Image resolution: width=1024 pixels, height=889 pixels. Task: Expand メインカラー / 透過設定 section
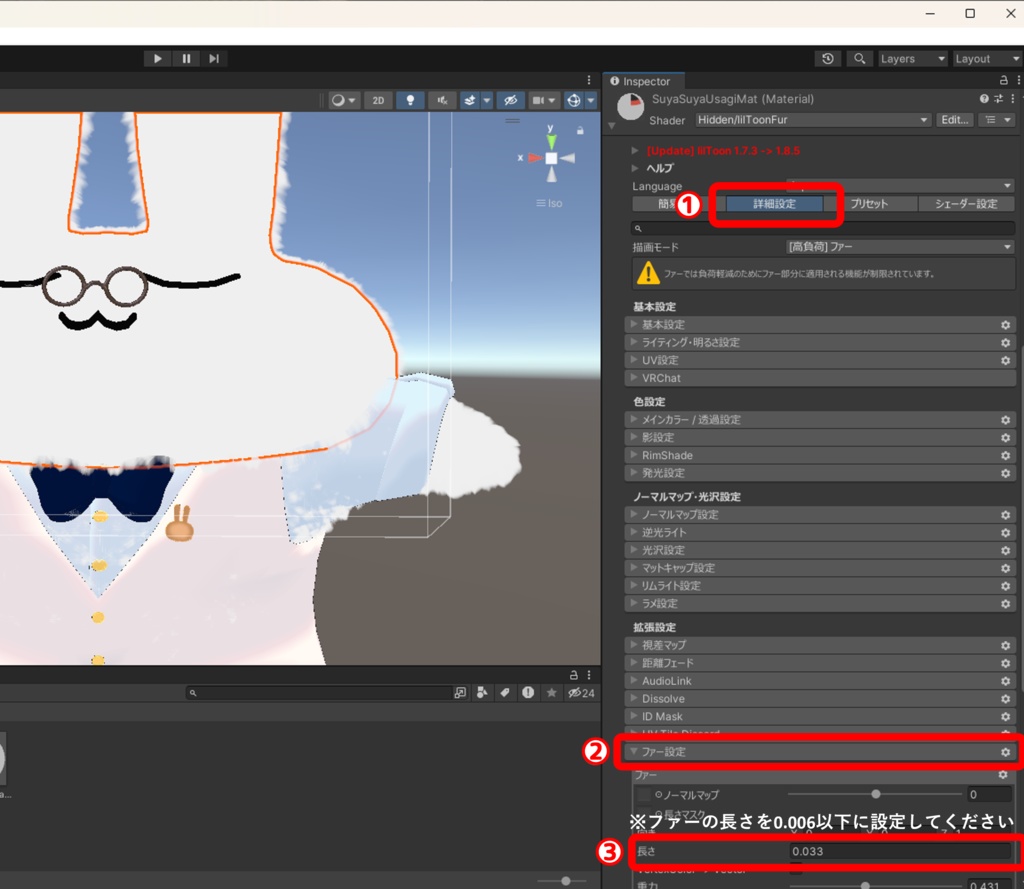[820, 419]
